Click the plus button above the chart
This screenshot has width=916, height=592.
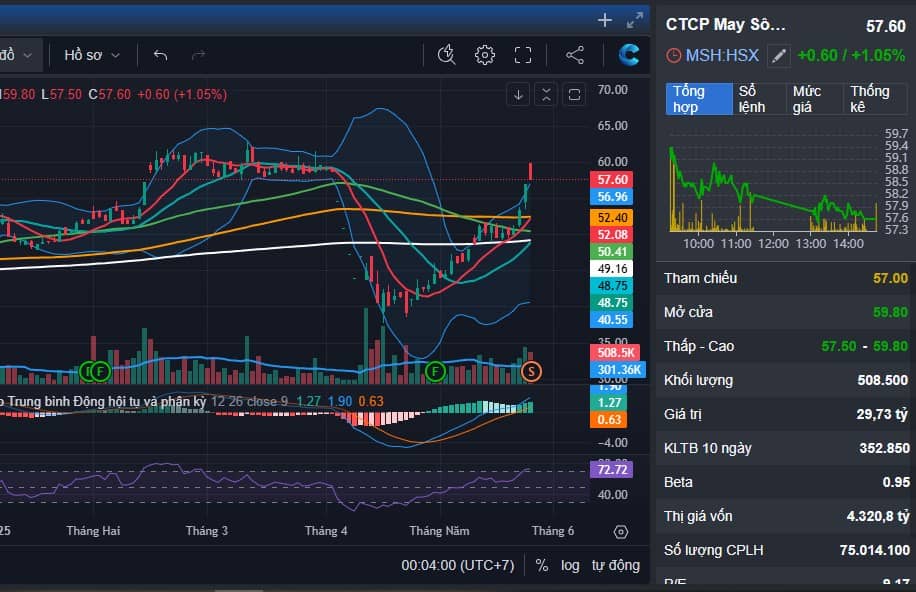coord(604,19)
